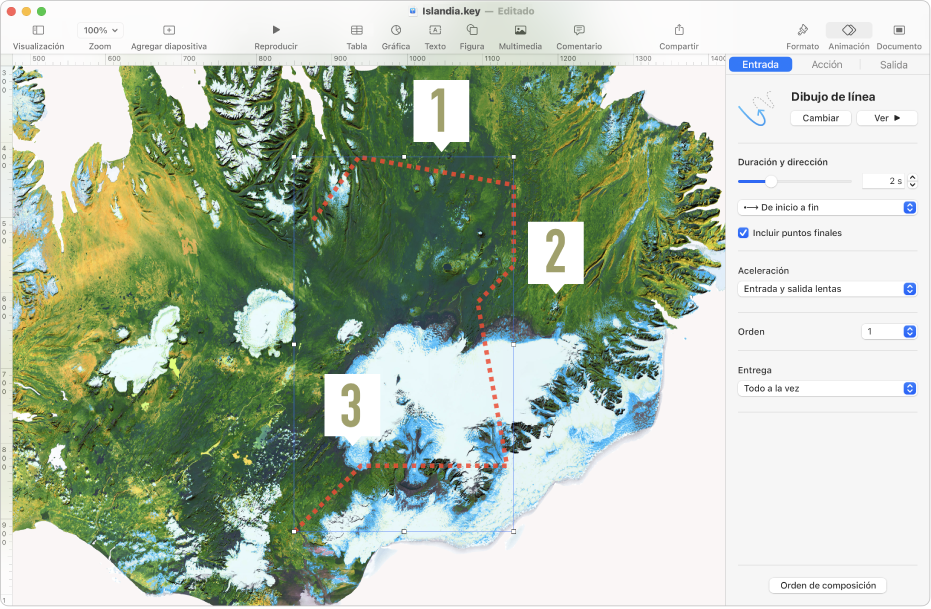Open the Figura shapes menu

tap(472, 31)
